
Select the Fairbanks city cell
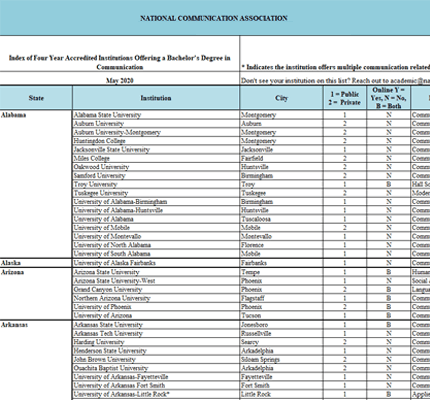[281, 263]
